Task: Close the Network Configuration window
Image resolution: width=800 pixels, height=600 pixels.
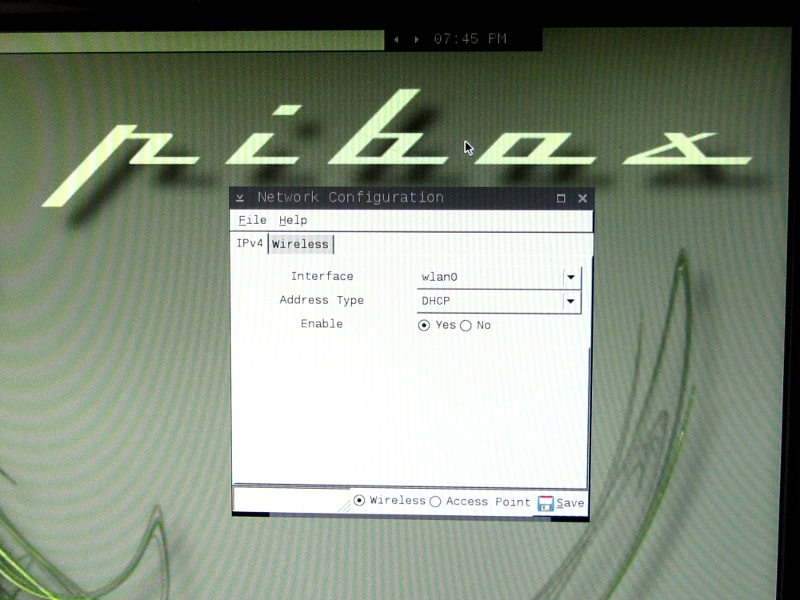Action: [583, 198]
